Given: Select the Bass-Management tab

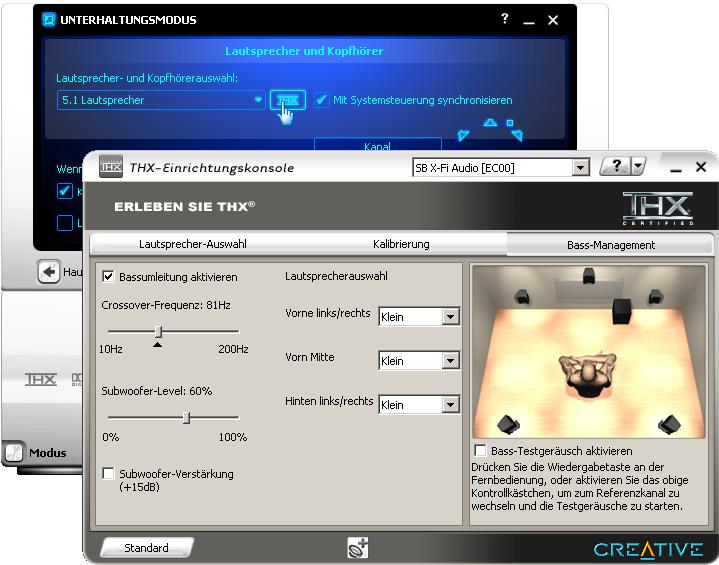Looking at the screenshot, I should click(x=610, y=244).
